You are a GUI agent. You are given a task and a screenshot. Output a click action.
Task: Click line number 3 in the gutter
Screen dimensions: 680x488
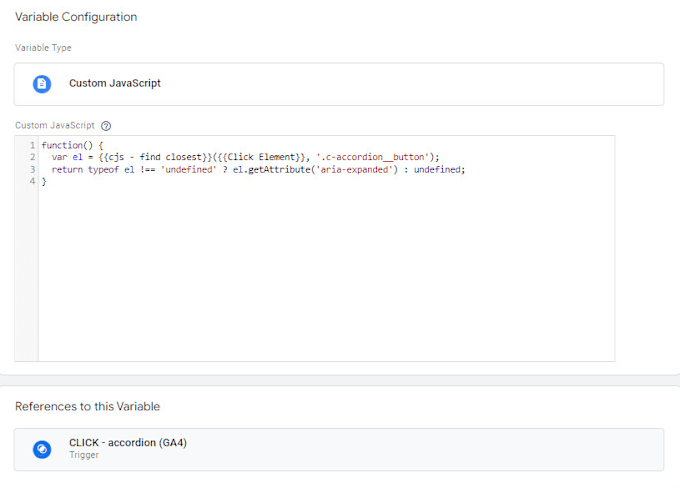click(32, 170)
